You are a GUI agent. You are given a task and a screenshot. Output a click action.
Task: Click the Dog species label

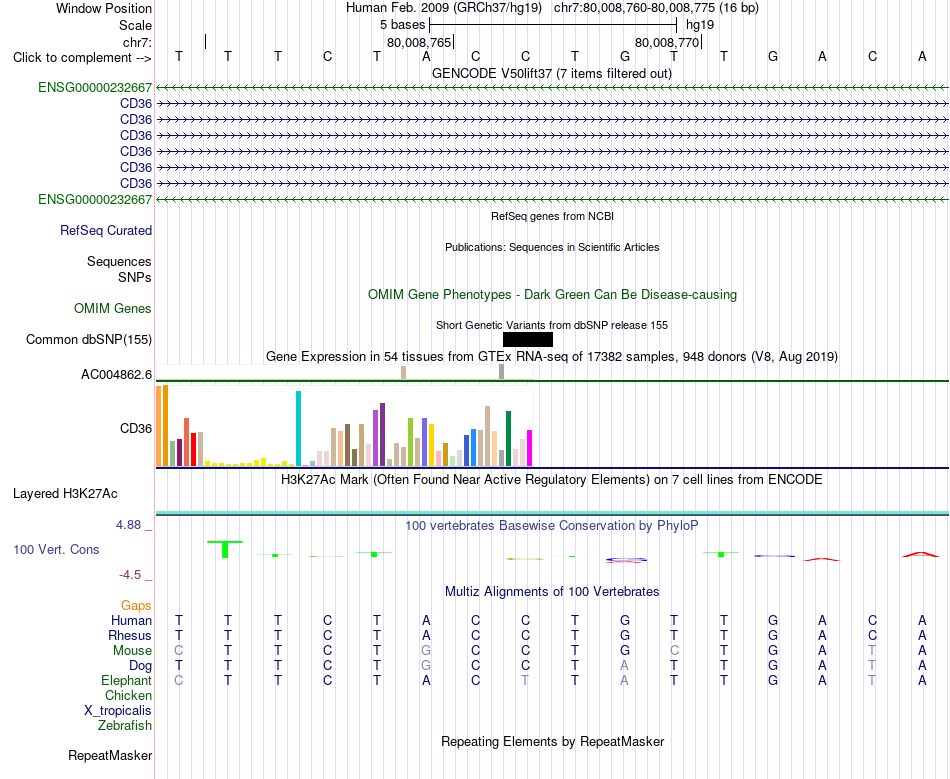click(140, 666)
